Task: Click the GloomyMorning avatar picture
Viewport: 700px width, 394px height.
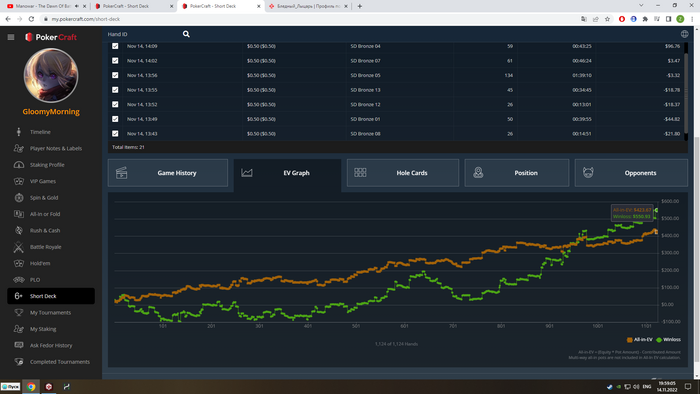Action: click(x=51, y=75)
